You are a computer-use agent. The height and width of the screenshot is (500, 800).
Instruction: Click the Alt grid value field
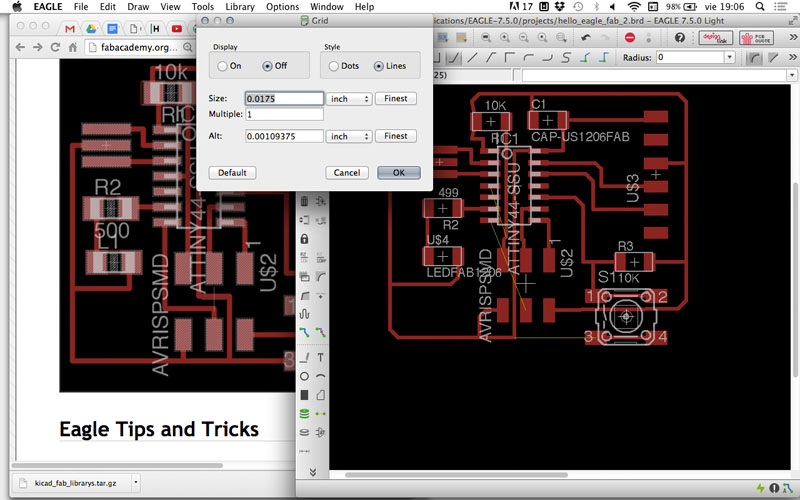click(x=284, y=136)
